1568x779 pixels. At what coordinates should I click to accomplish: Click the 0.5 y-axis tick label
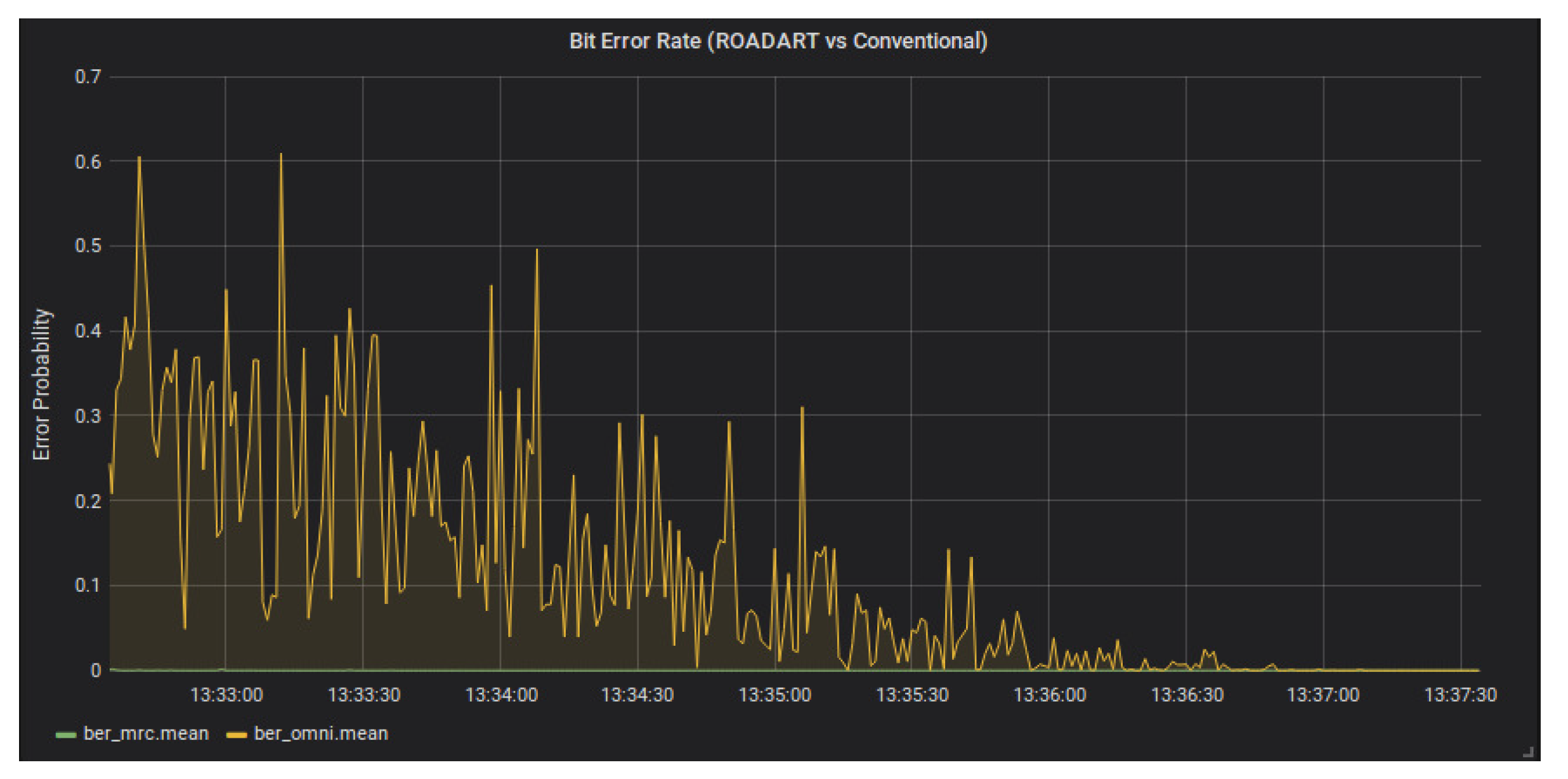click(88, 246)
